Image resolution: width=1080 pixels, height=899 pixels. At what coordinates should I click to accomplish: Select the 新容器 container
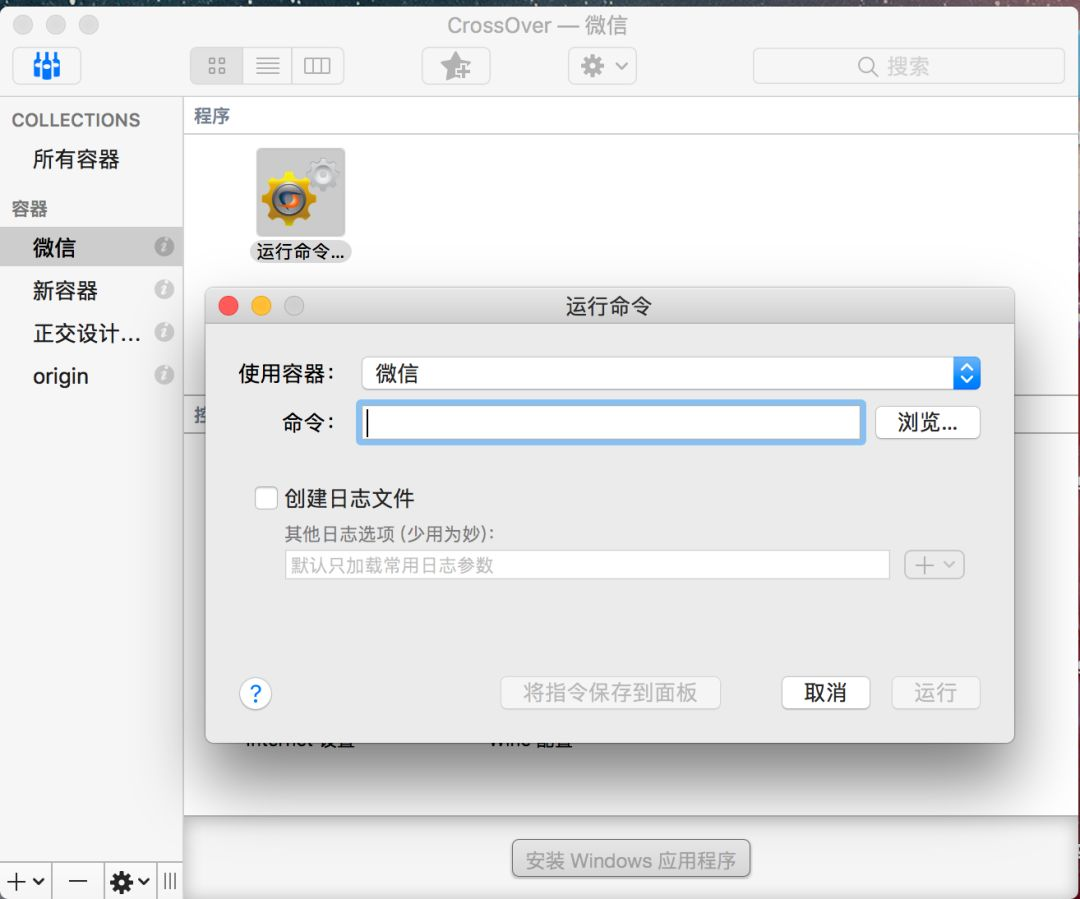click(x=65, y=290)
